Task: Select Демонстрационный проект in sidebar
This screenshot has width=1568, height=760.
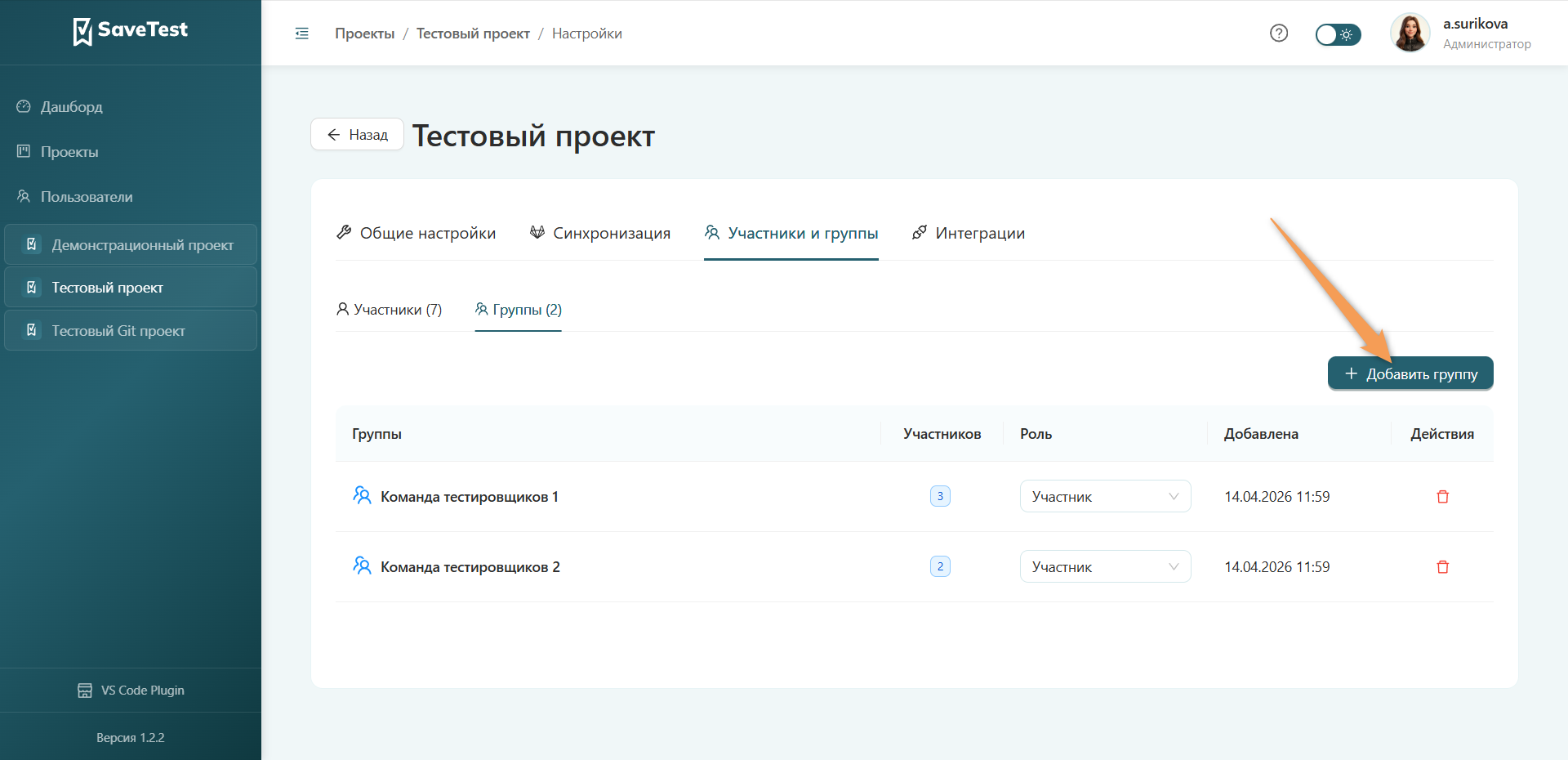Action: (x=131, y=245)
